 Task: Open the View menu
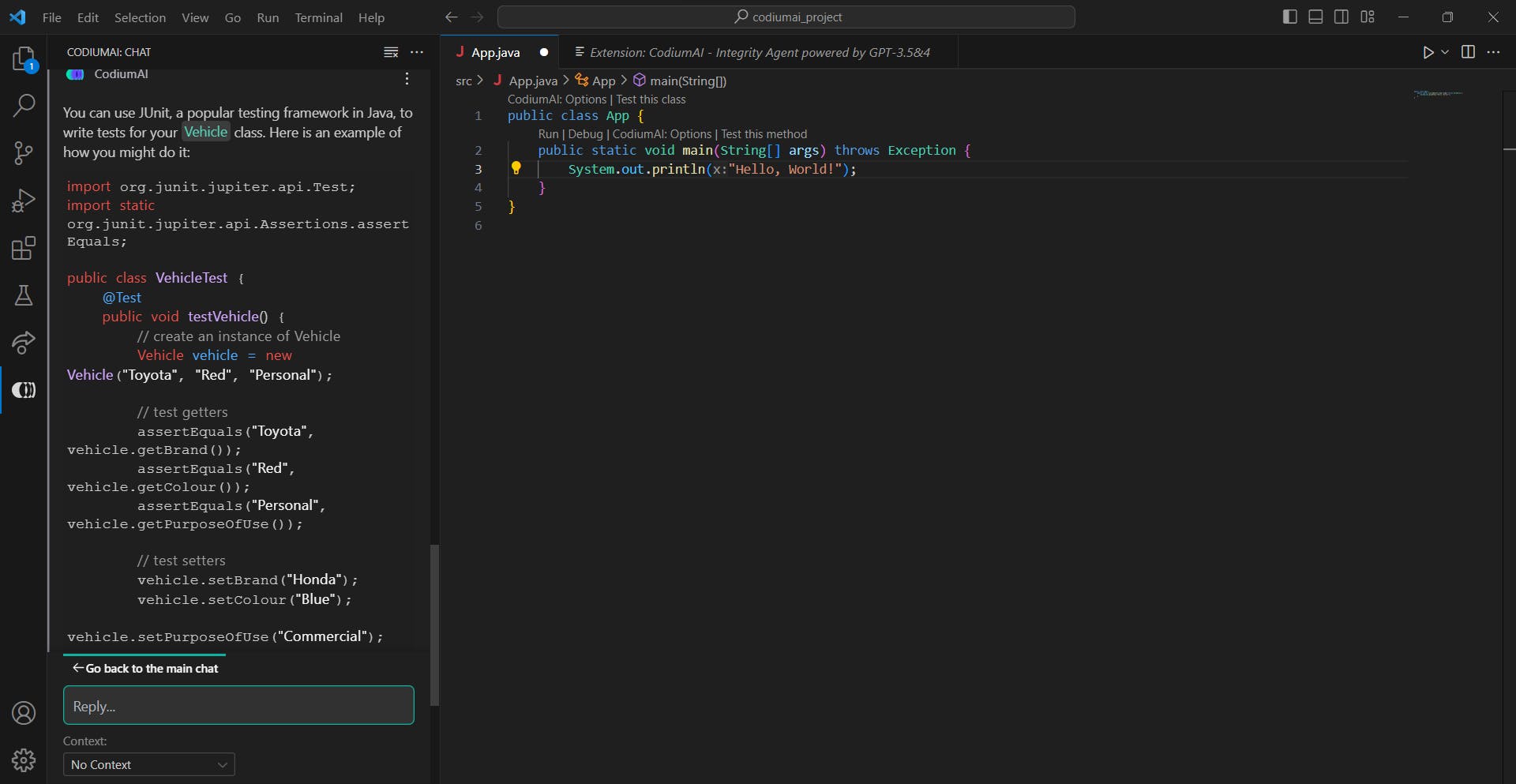pyautogui.click(x=195, y=17)
